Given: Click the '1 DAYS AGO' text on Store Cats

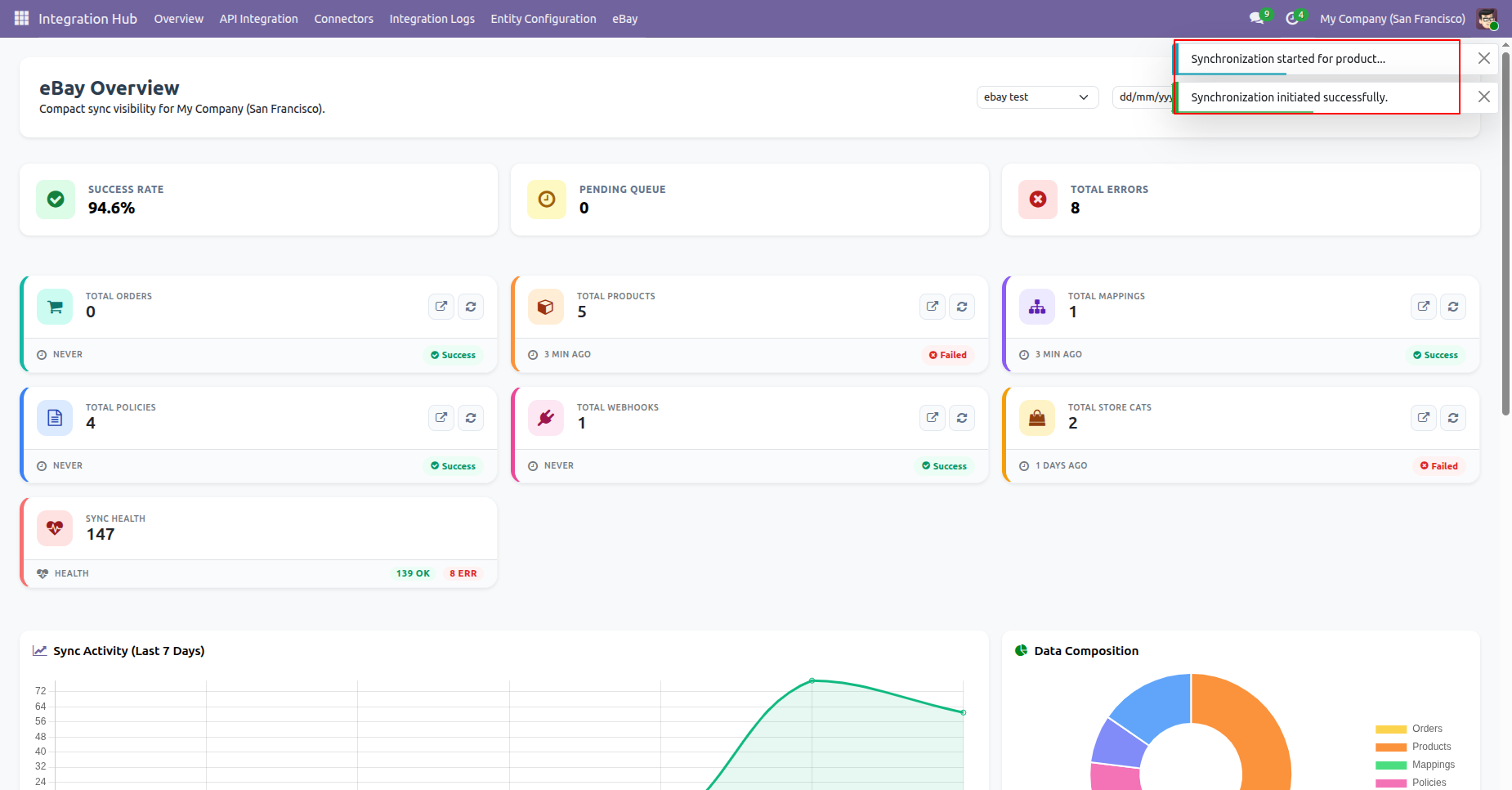Looking at the screenshot, I should (1061, 466).
